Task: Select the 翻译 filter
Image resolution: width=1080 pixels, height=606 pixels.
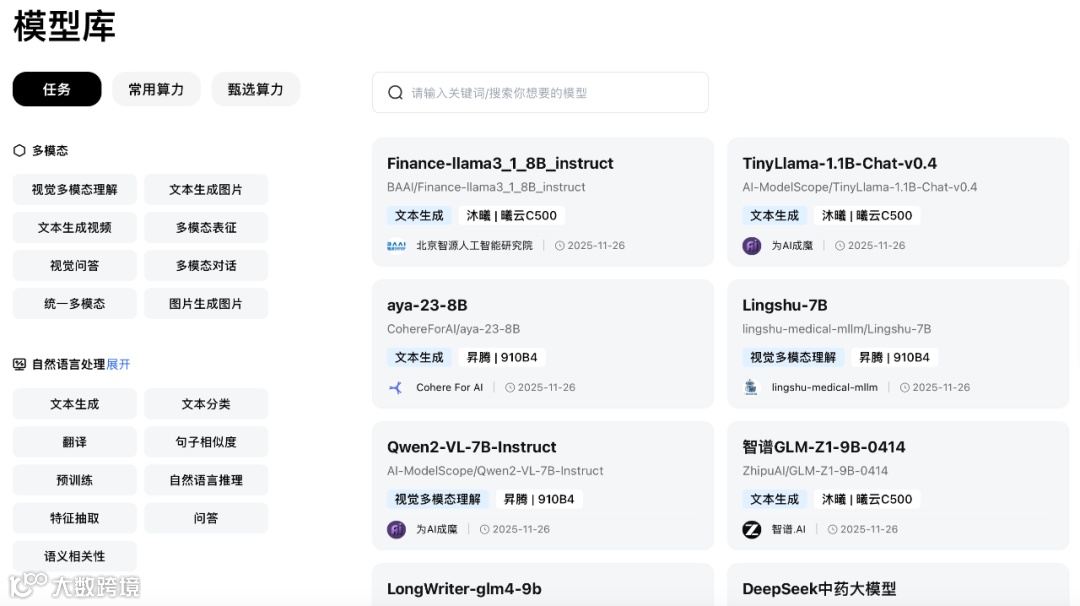Action: click(x=74, y=441)
